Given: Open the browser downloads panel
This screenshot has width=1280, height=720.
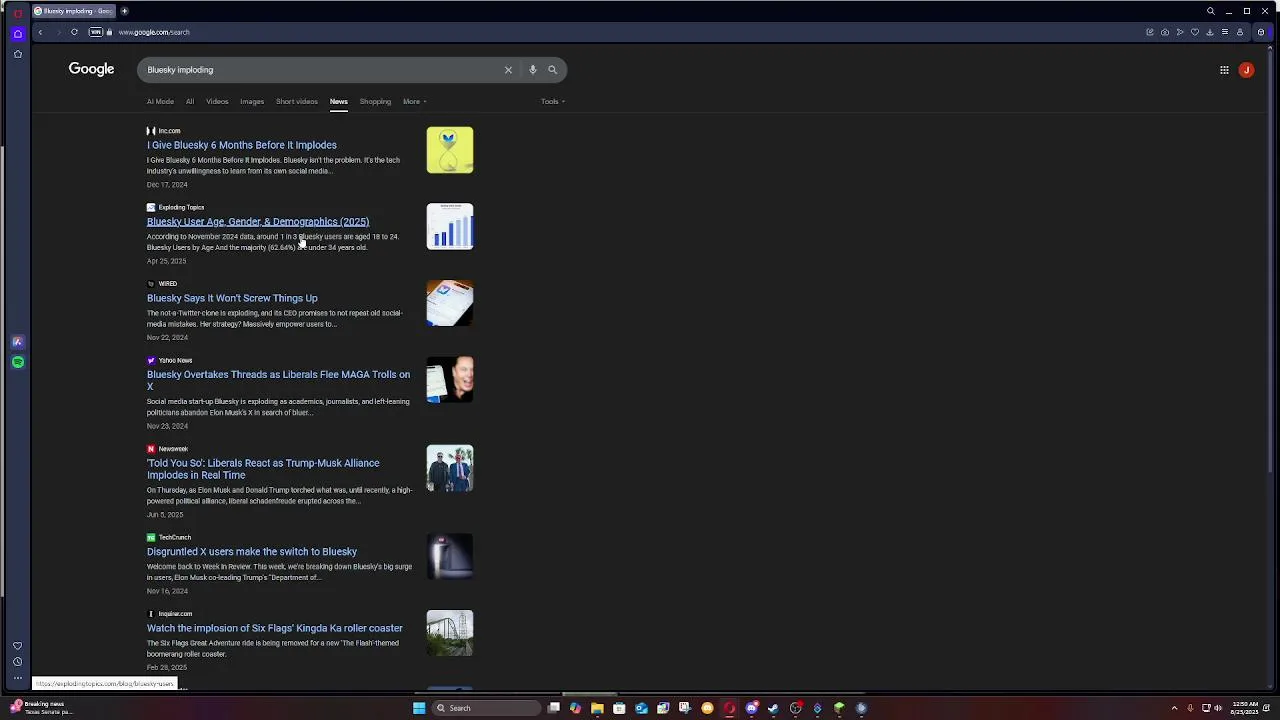Looking at the screenshot, I should point(1209,32).
